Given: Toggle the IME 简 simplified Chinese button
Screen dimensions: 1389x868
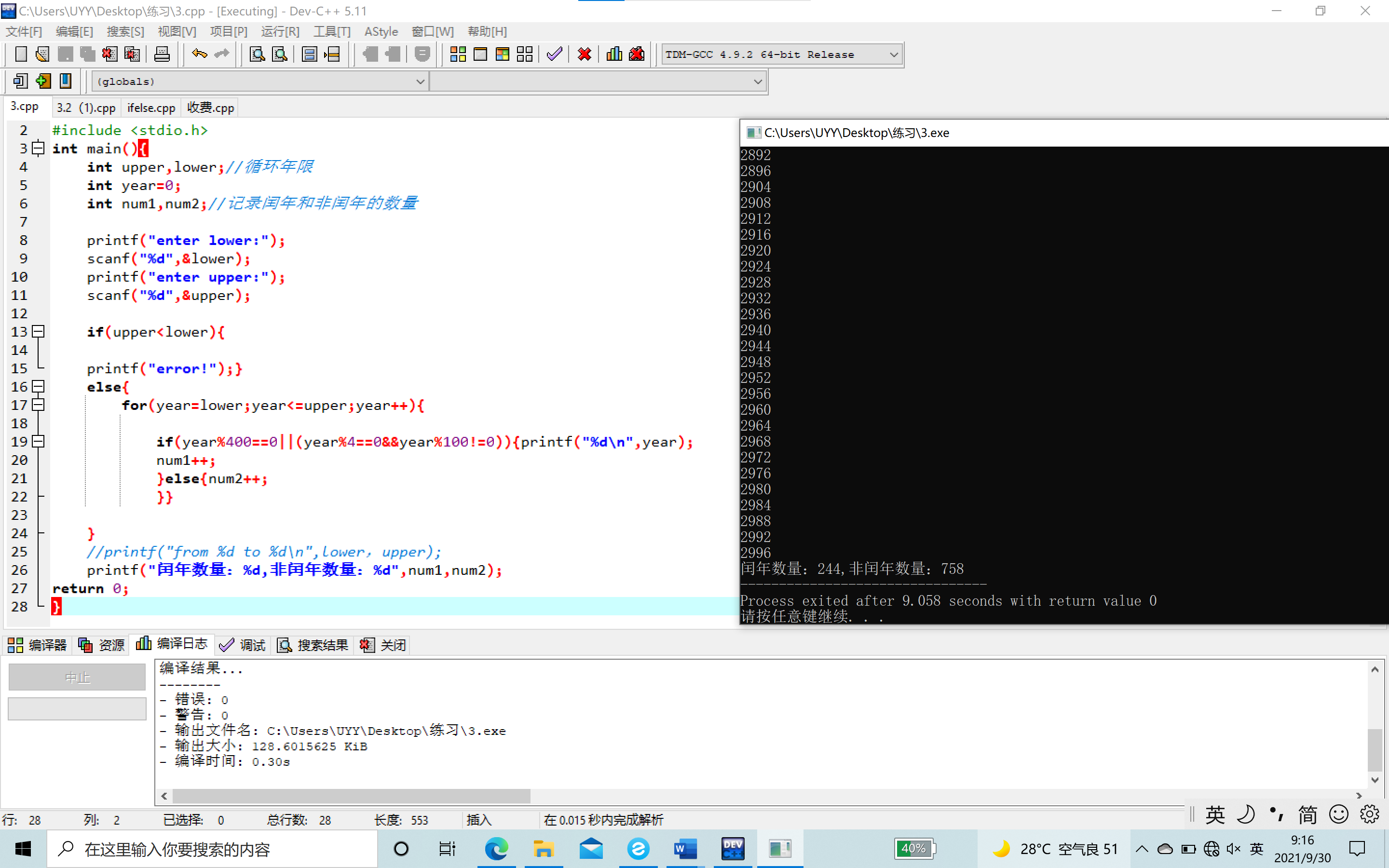Looking at the screenshot, I should click(x=1307, y=814).
